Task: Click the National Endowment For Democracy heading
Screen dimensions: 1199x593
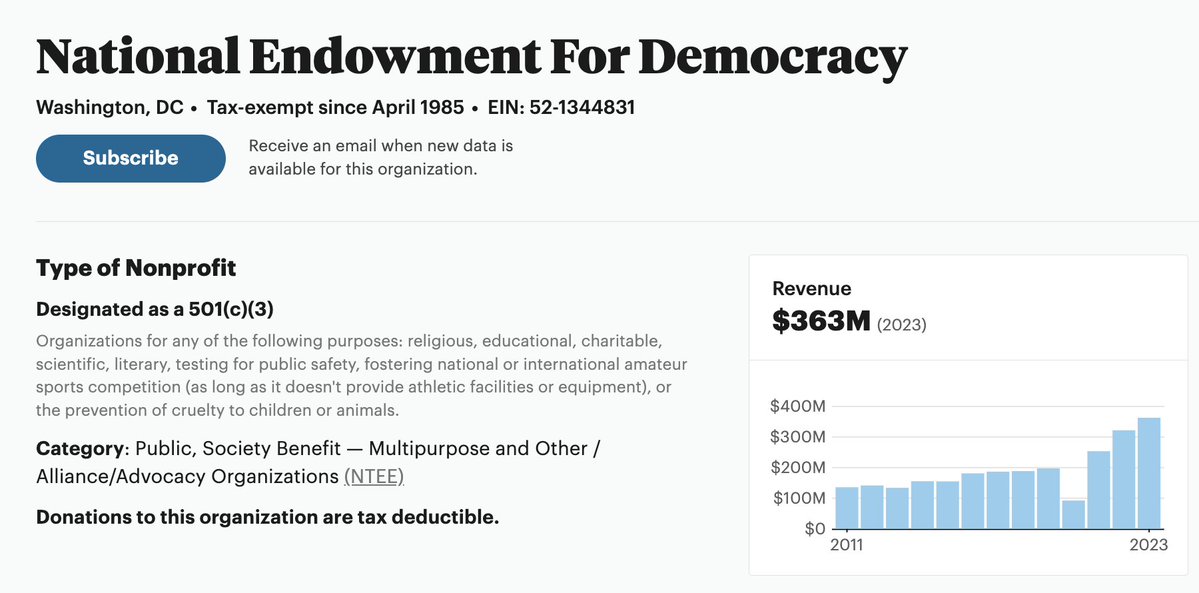Action: (x=471, y=57)
